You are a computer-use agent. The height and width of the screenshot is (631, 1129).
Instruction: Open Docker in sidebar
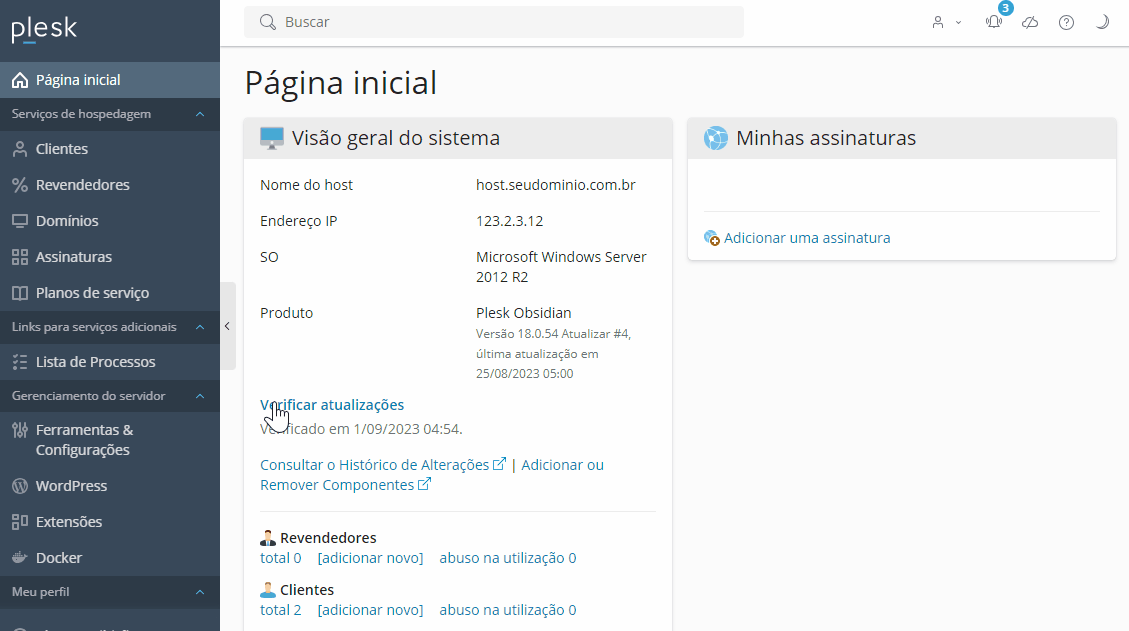click(x=109, y=558)
